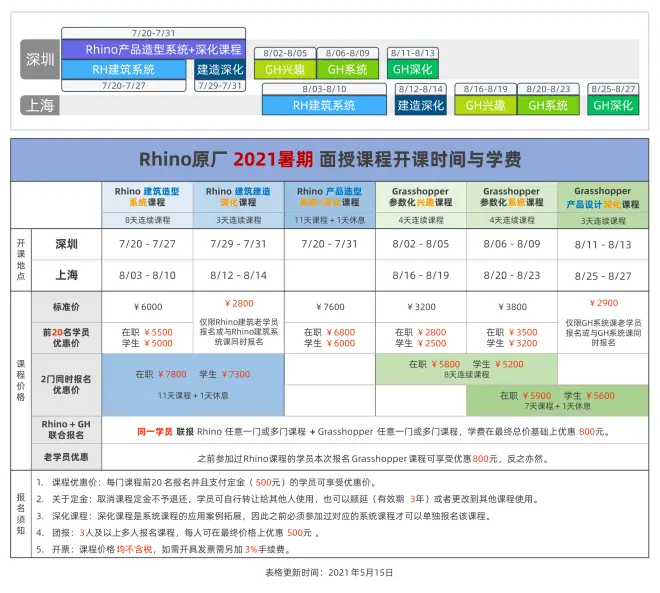Select the 7/20-7/31 date box in the timeline
Image resolution: width=660 pixels, height=593 pixels.
tap(154, 33)
